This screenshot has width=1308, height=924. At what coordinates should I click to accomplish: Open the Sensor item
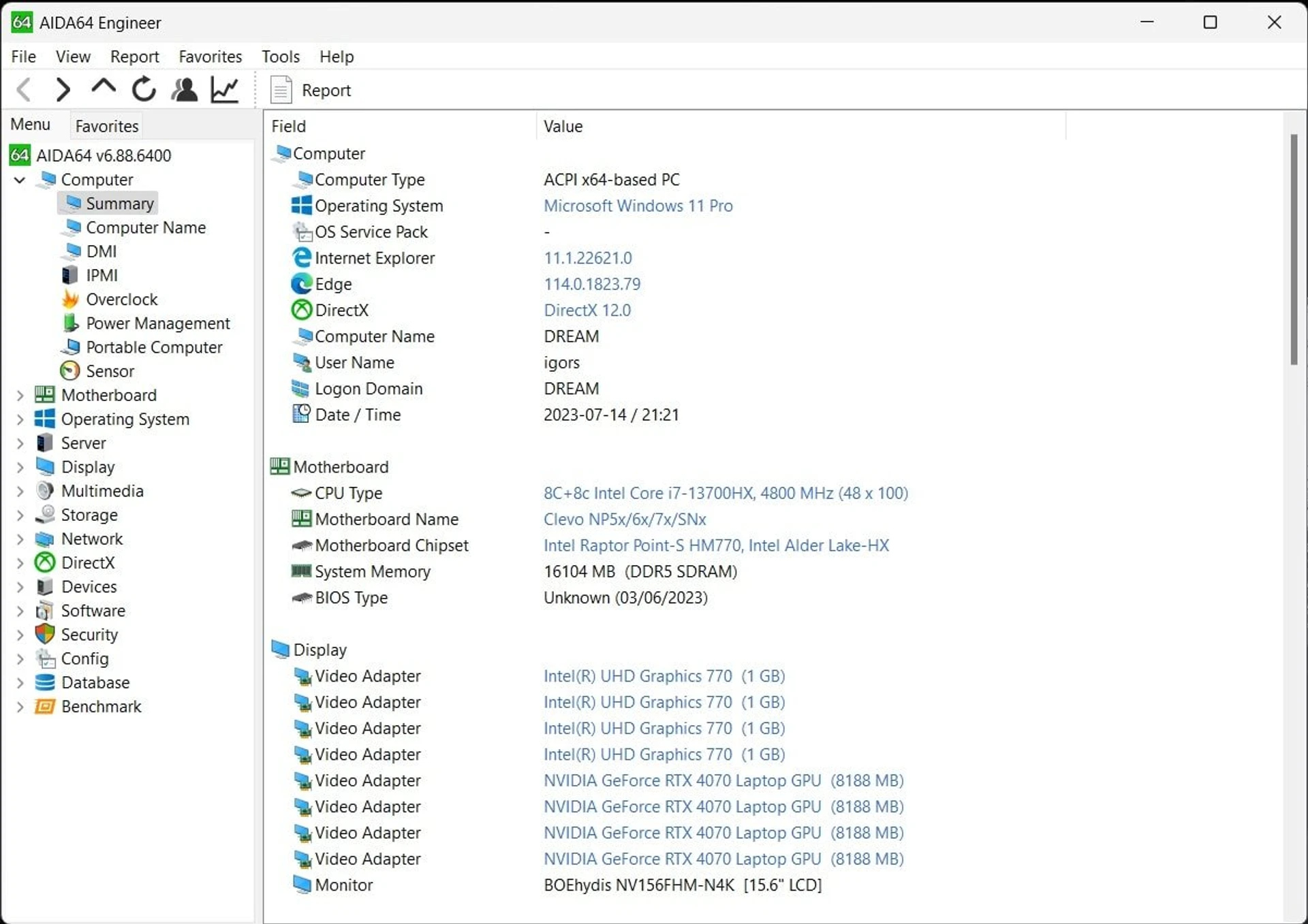click(98, 370)
